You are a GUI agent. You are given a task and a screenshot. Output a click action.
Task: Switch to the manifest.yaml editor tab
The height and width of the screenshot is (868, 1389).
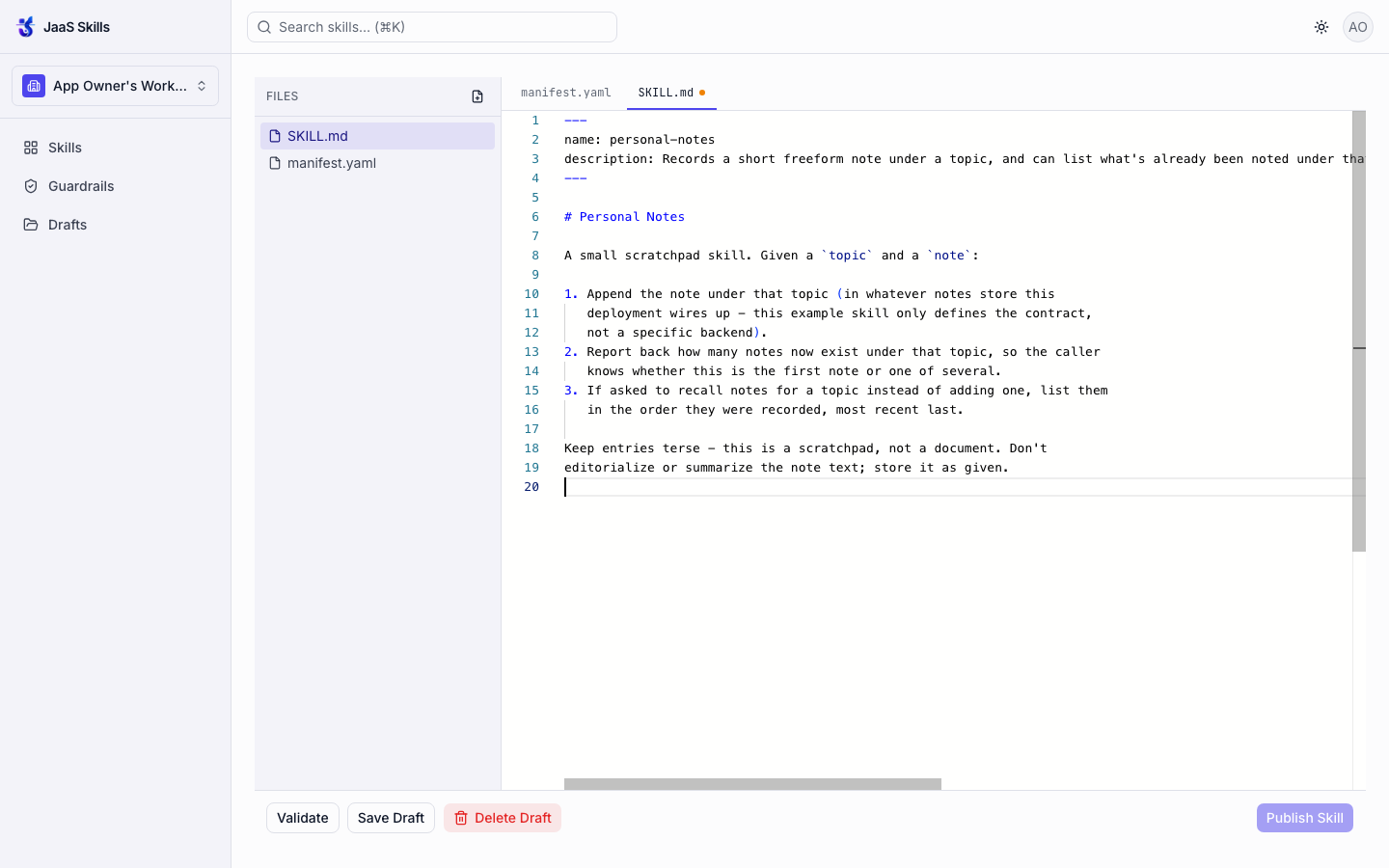pyautogui.click(x=566, y=93)
